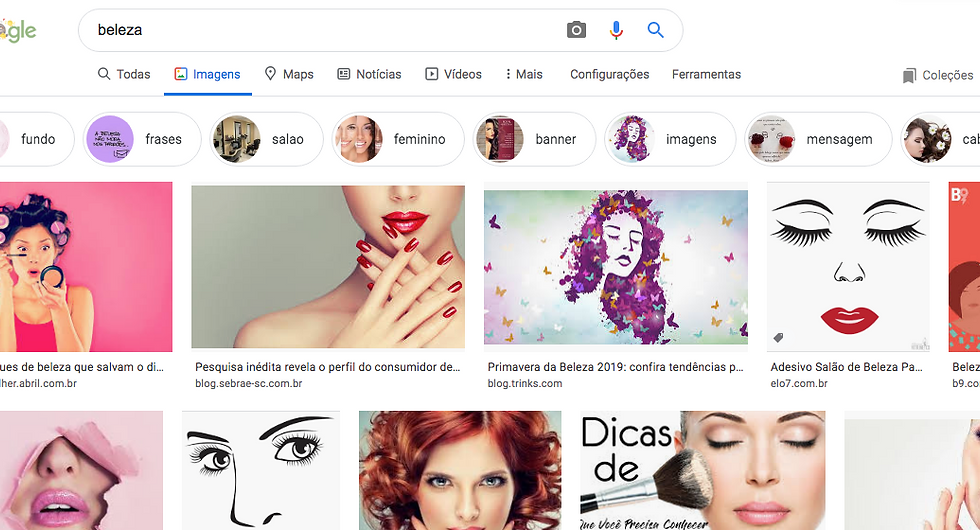
Task: Filter by the banner chip
Action: [534, 139]
